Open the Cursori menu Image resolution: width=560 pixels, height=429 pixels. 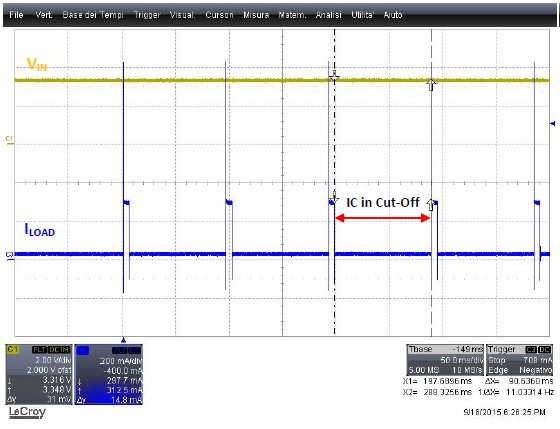pos(219,15)
